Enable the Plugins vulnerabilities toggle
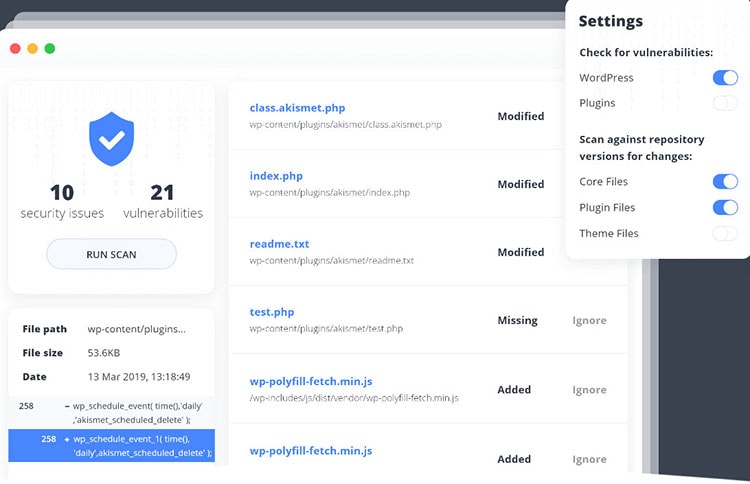750x484 pixels. pyautogui.click(x=724, y=103)
